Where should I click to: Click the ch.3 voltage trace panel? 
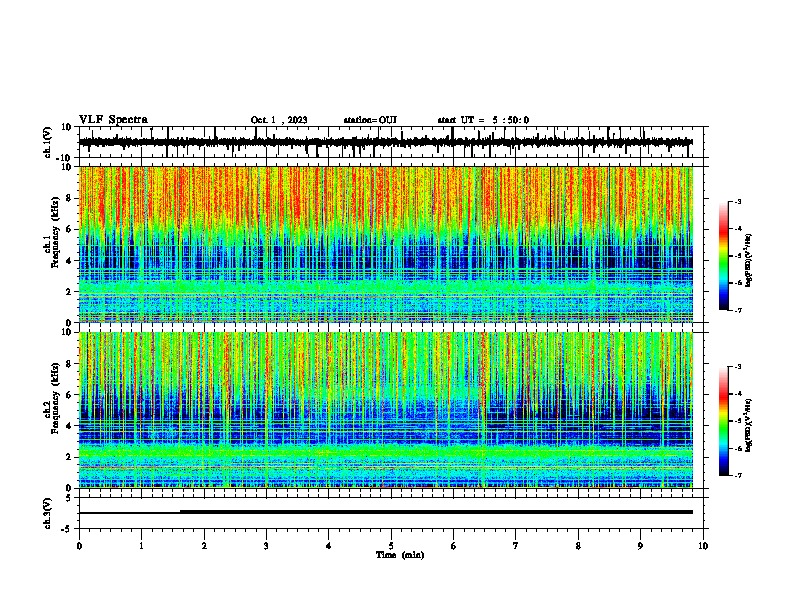pyautogui.click(x=393, y=513)
